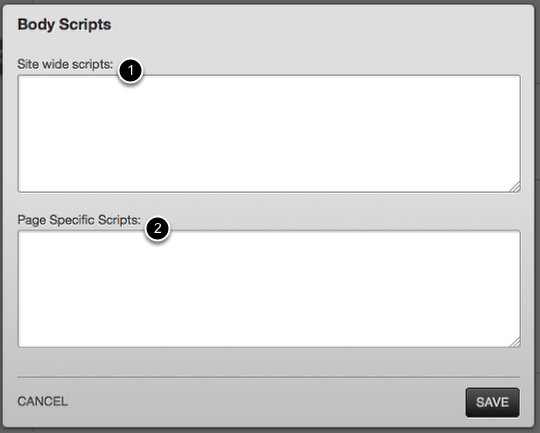Click the "Site wide scripts:" label
Screen dimensions: 540x433
click(65, 64)
